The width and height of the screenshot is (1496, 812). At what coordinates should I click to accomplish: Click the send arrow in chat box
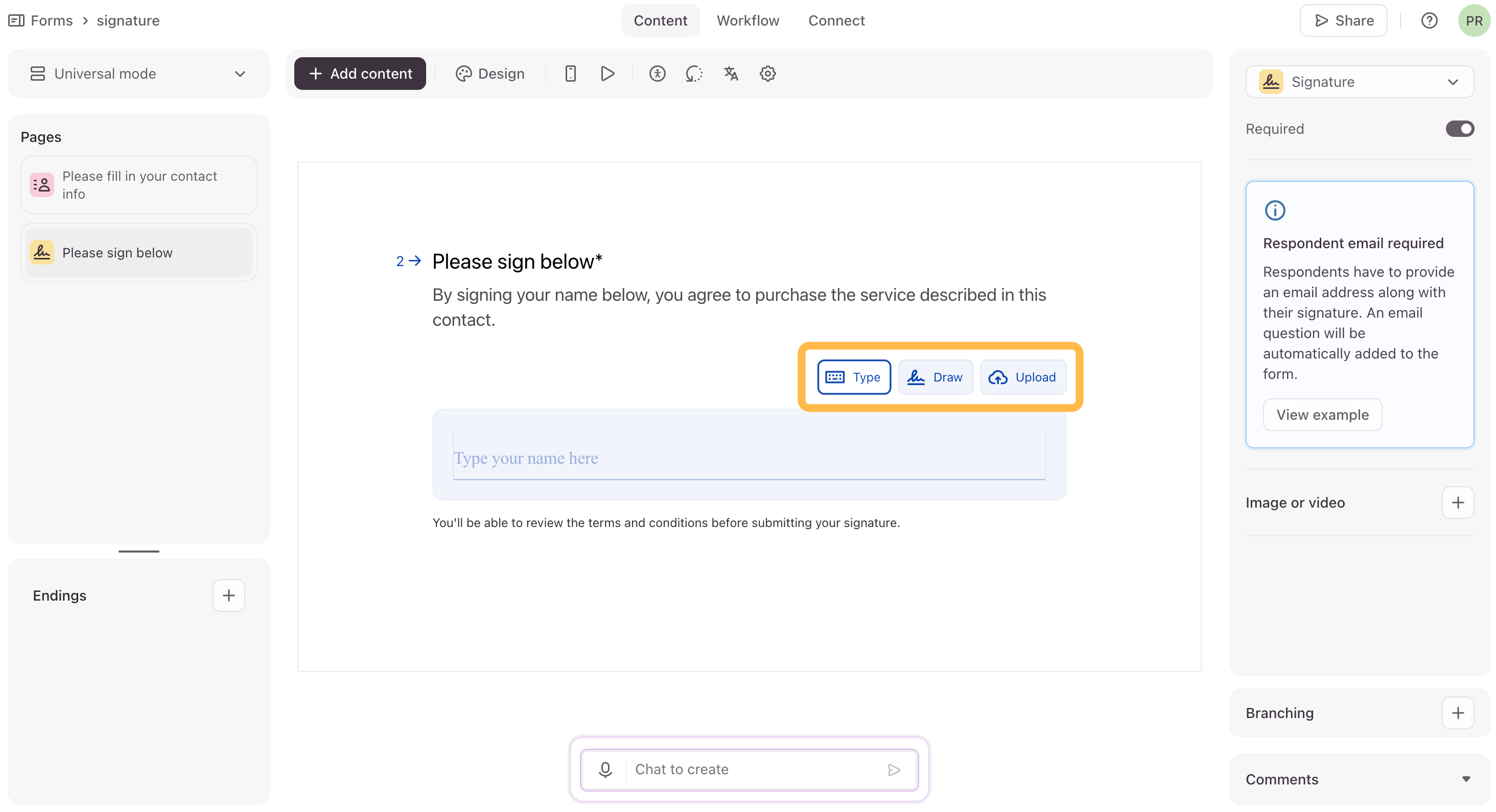click(894, 770)
